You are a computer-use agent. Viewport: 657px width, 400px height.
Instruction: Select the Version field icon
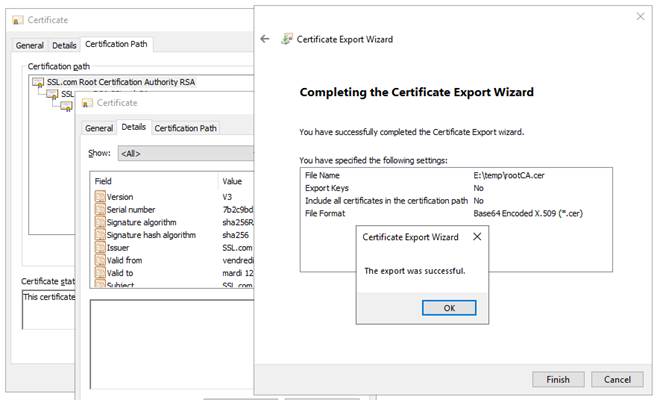click(99, 197)
